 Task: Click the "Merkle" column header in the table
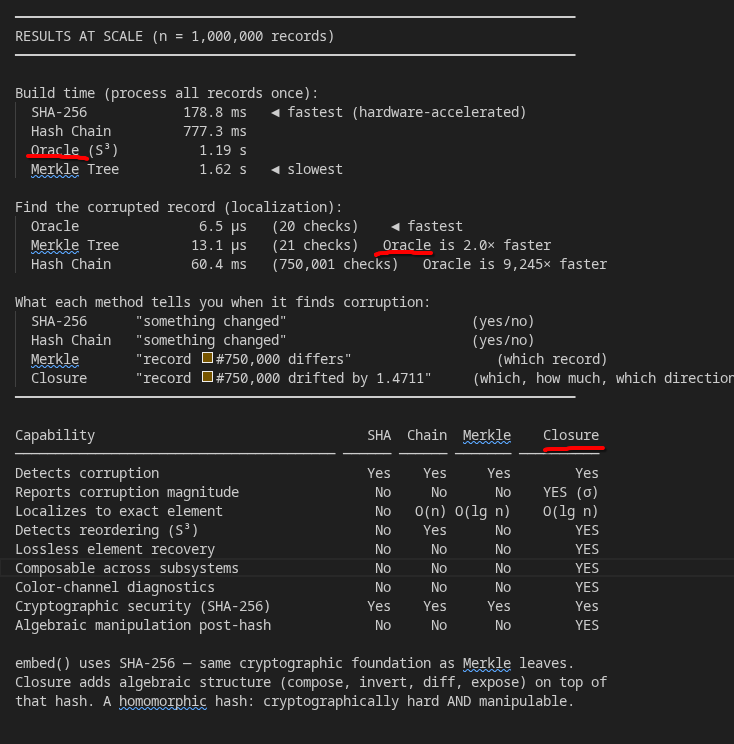click(487, 435)
